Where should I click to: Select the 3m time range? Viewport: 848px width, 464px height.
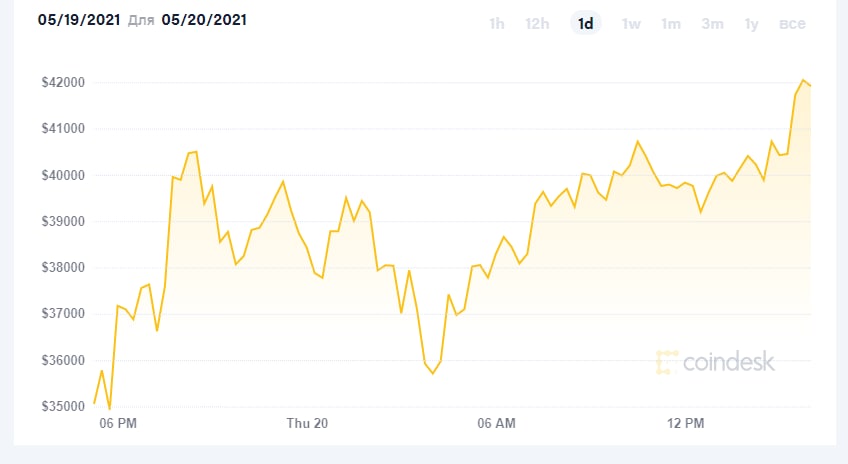712,24
